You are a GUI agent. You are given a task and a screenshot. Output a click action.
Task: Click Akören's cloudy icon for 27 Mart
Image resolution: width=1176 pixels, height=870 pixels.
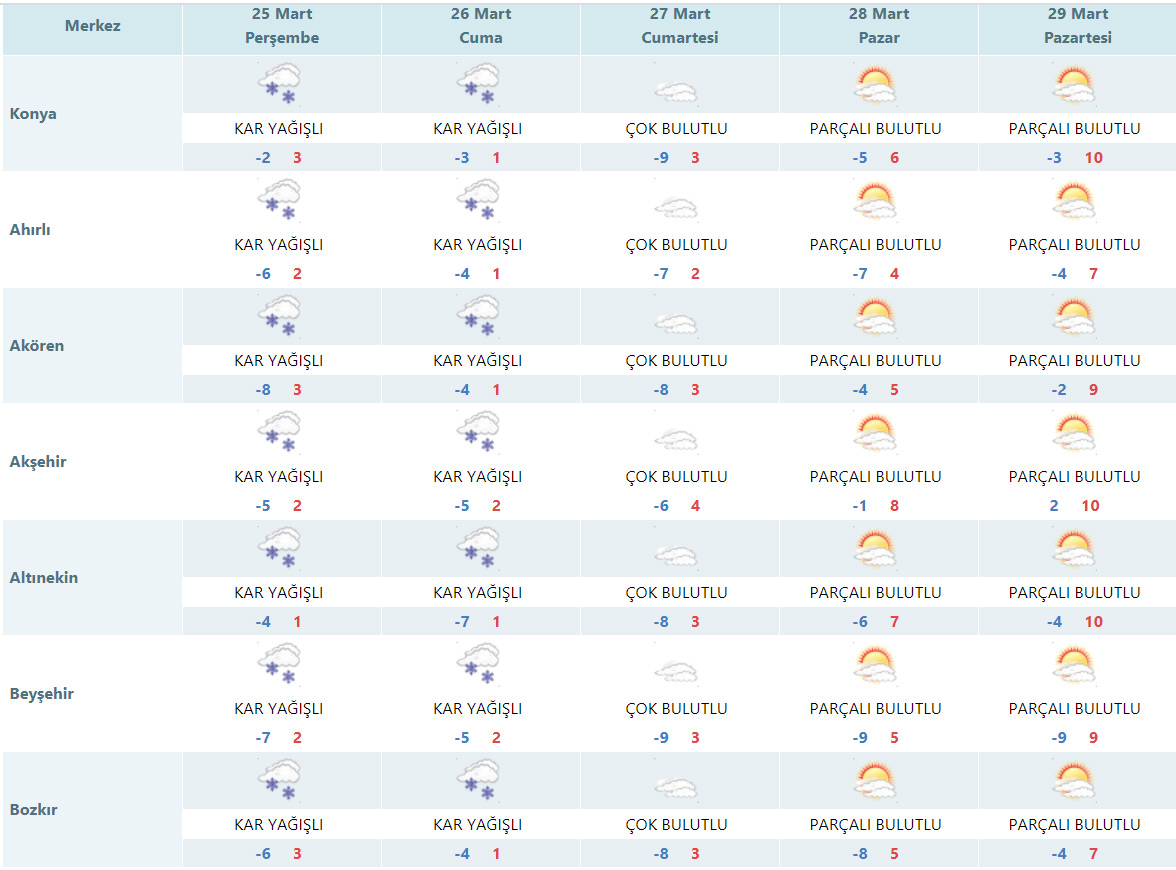(x=676, y=323)
